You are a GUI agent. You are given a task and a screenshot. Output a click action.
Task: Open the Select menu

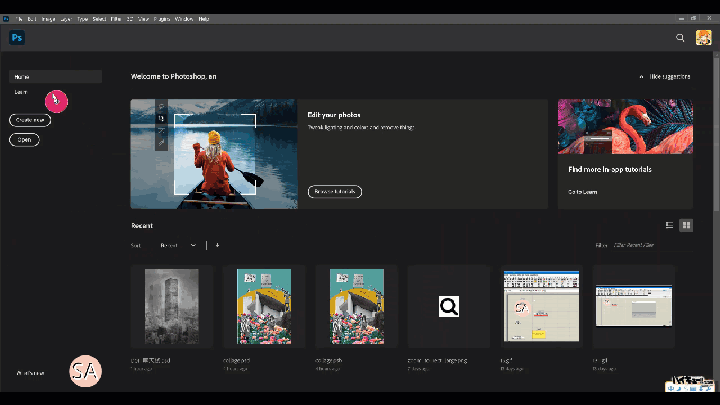point(99,19)
